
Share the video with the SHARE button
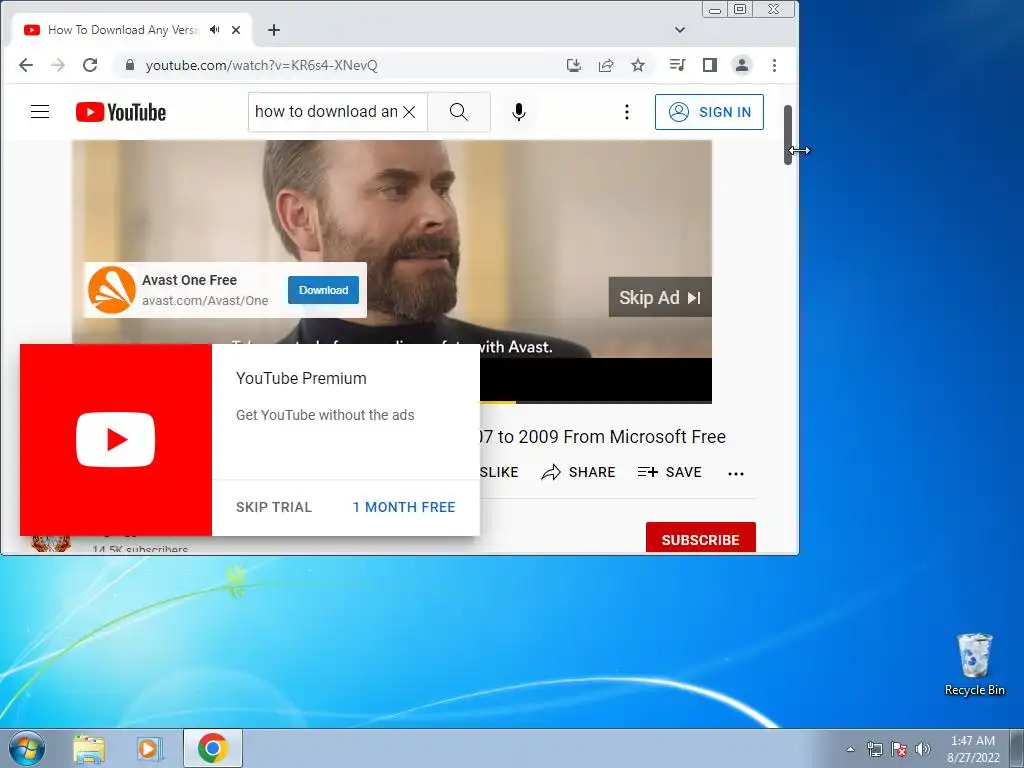(579, 472)
